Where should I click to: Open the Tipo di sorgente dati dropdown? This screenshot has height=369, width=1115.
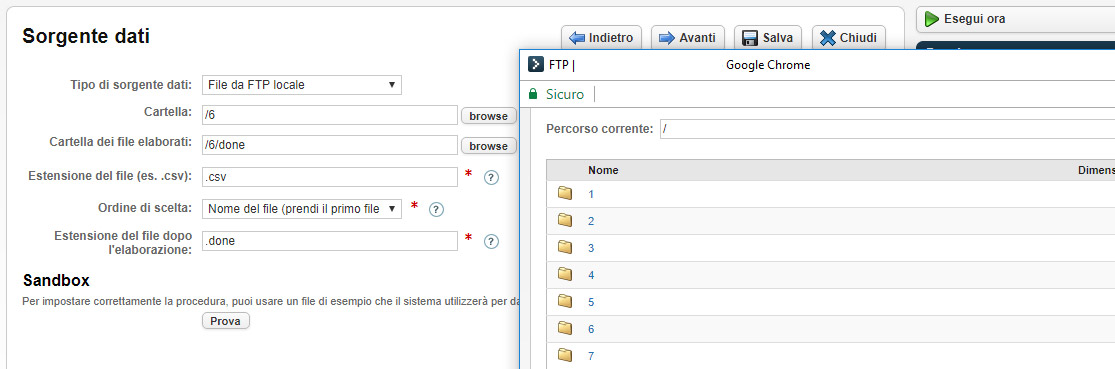[302, 85]
